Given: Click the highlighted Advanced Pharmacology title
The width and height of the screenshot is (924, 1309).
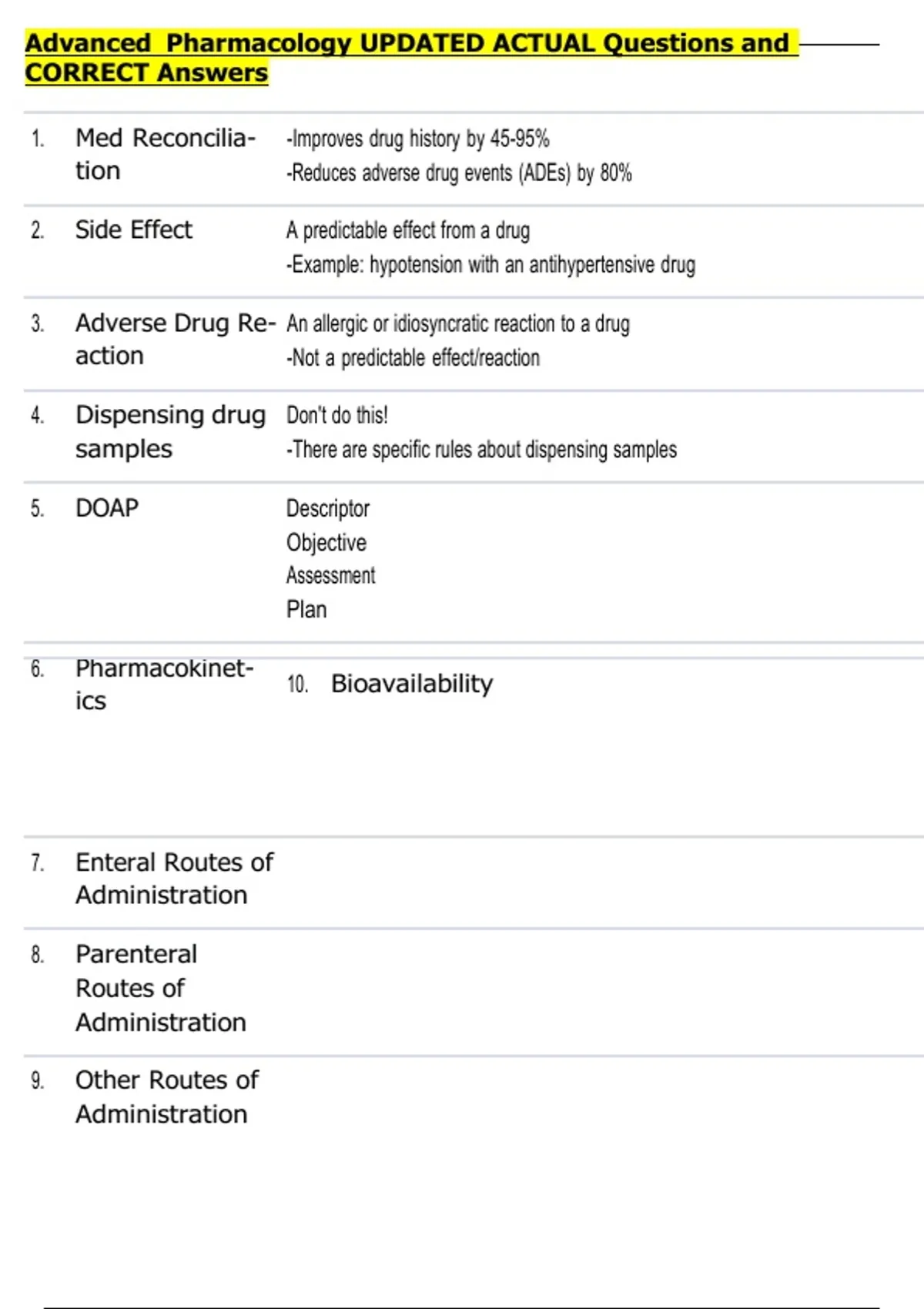Looking at the screenshot, I should click(x=411, y=58).
